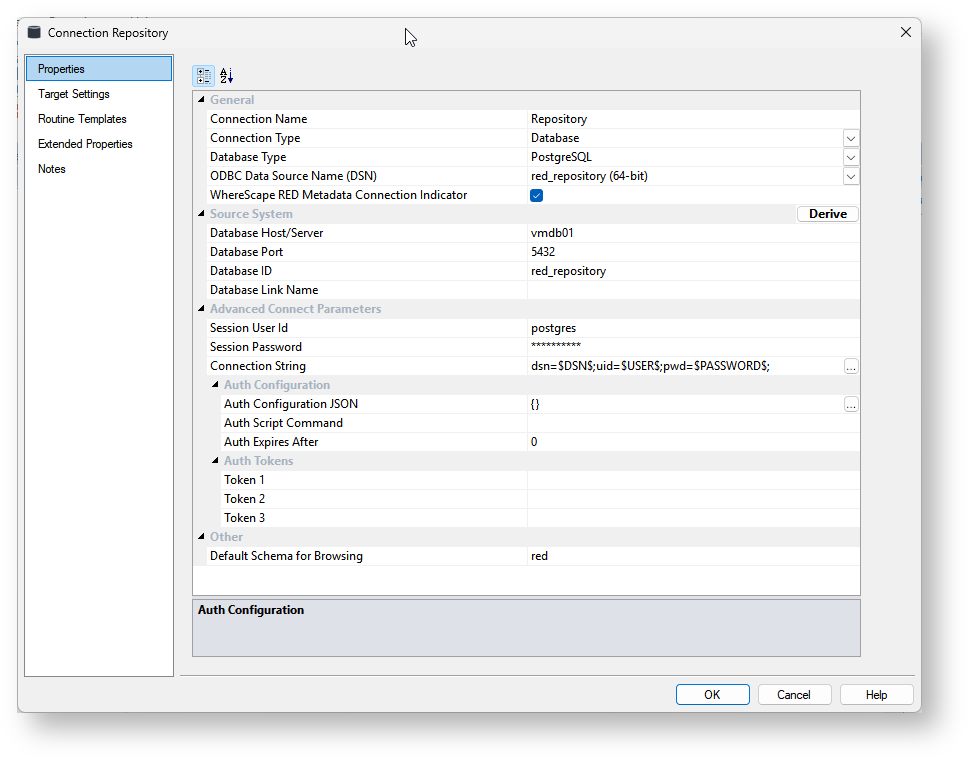Edit the Auth Expires After value
970x761 pixels.
tap(693, 442)
